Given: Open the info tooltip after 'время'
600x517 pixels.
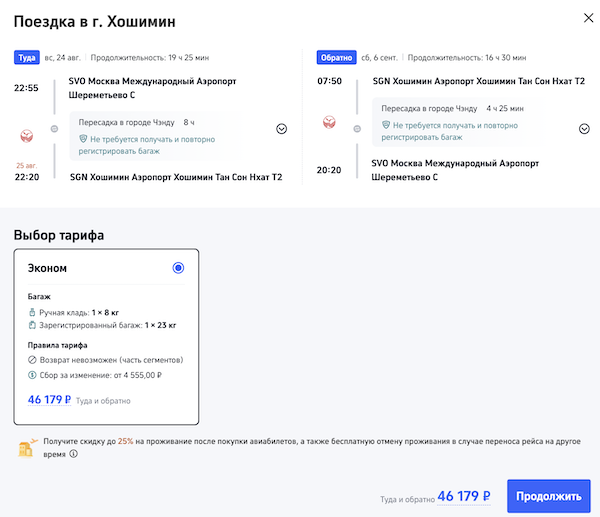Looking at the screenshot, I should point(73,453).
